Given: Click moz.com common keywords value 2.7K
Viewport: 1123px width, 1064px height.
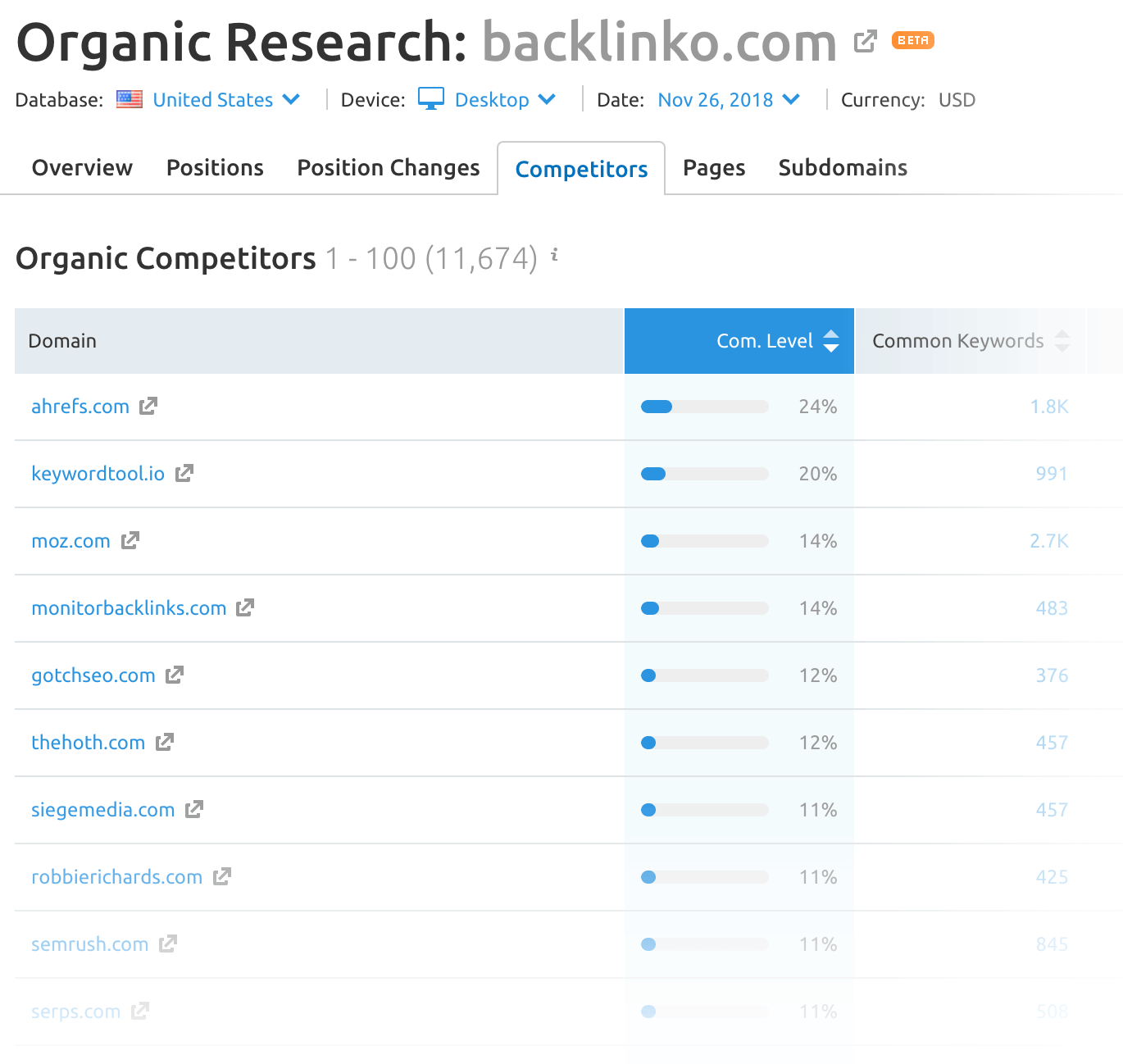Looking at the screenshot, I should coord(1049,541).
